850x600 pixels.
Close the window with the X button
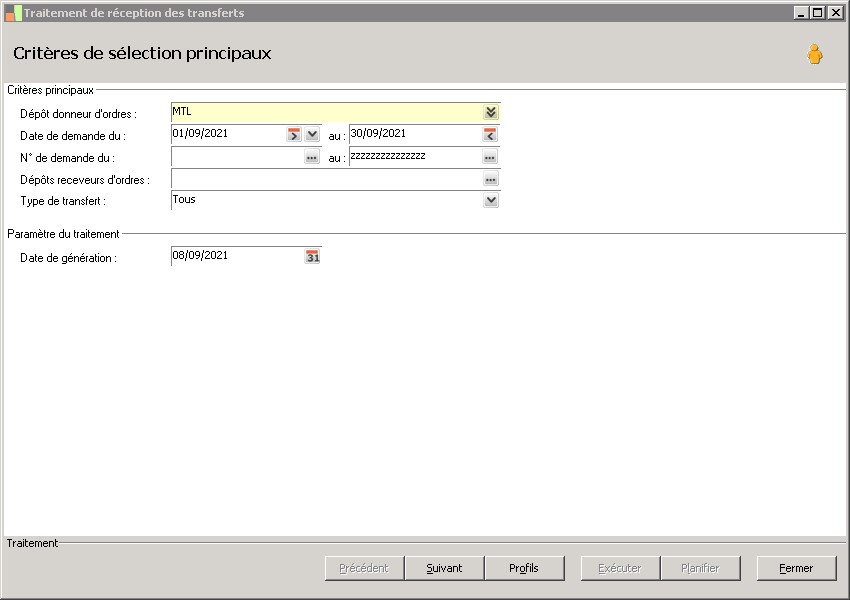835,12
